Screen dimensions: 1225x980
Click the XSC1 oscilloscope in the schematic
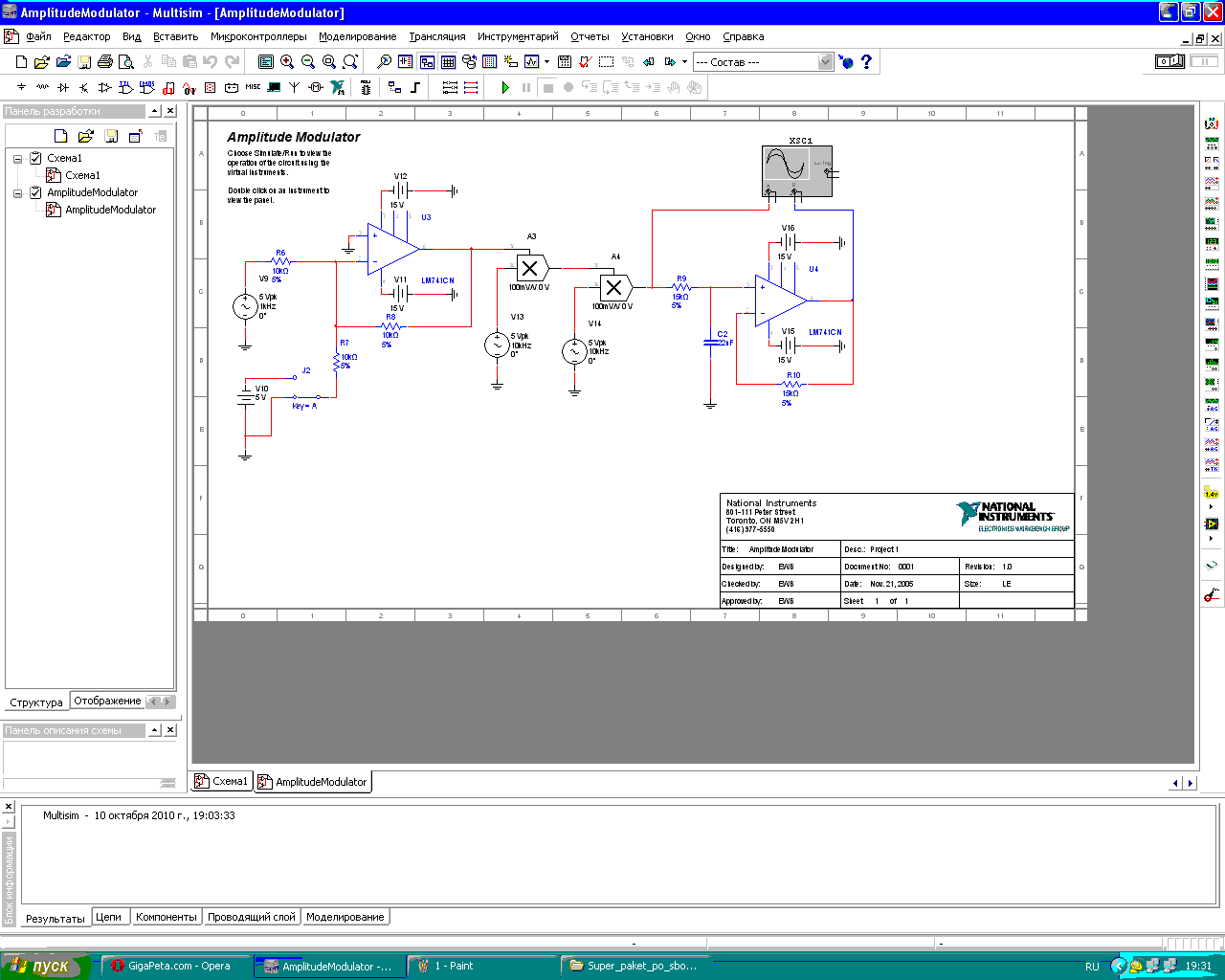797,170
